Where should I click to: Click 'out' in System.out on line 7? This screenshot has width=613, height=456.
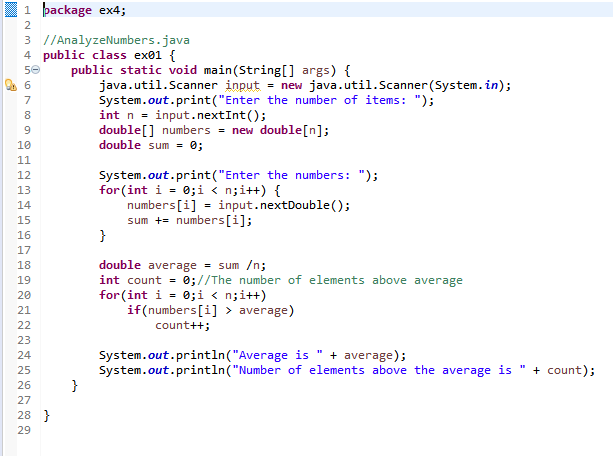point(158,101)
